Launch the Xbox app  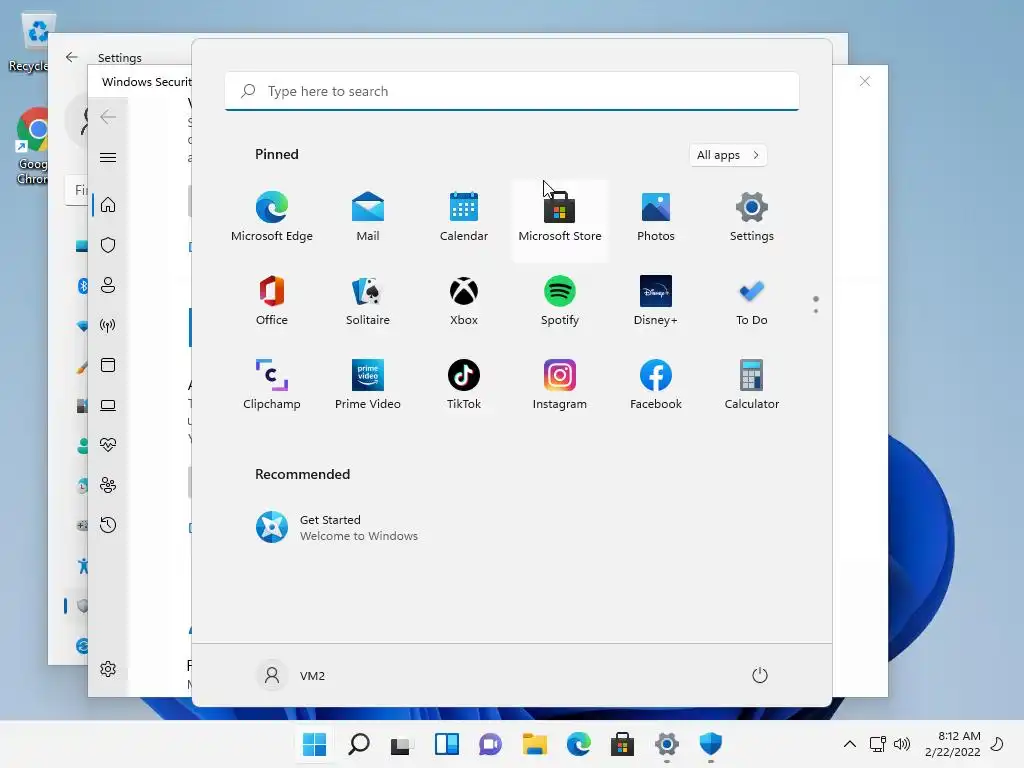pos(464,301)
